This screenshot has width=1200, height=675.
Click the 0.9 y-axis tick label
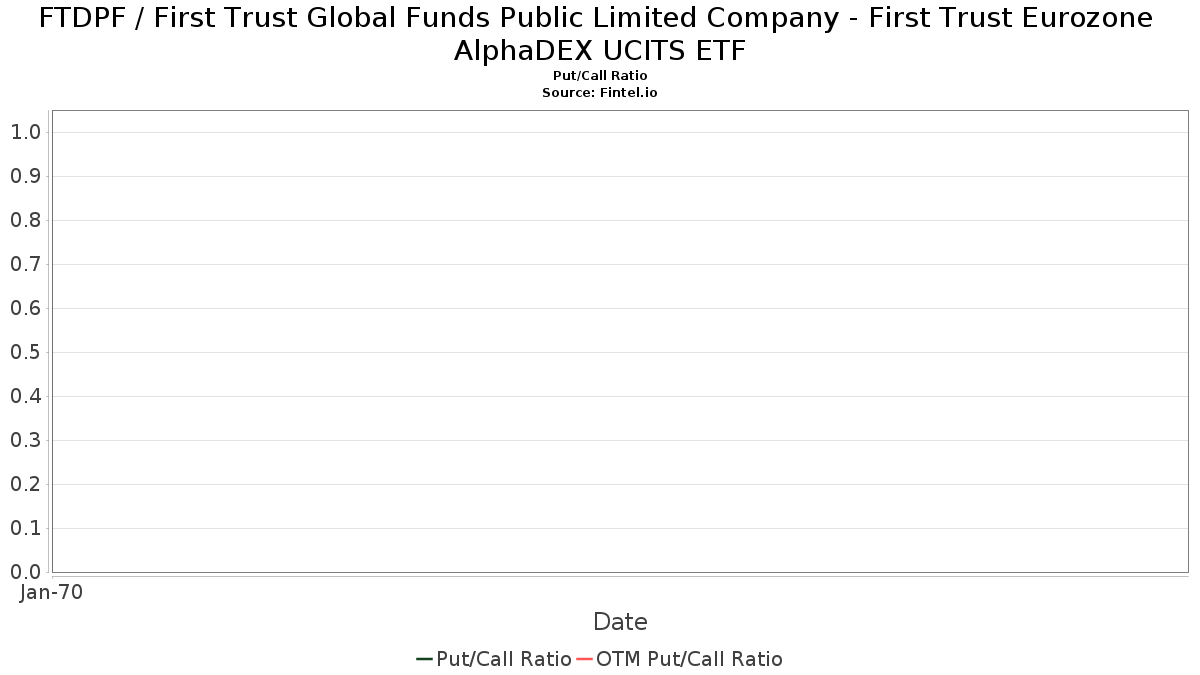[x=26, y=176]
